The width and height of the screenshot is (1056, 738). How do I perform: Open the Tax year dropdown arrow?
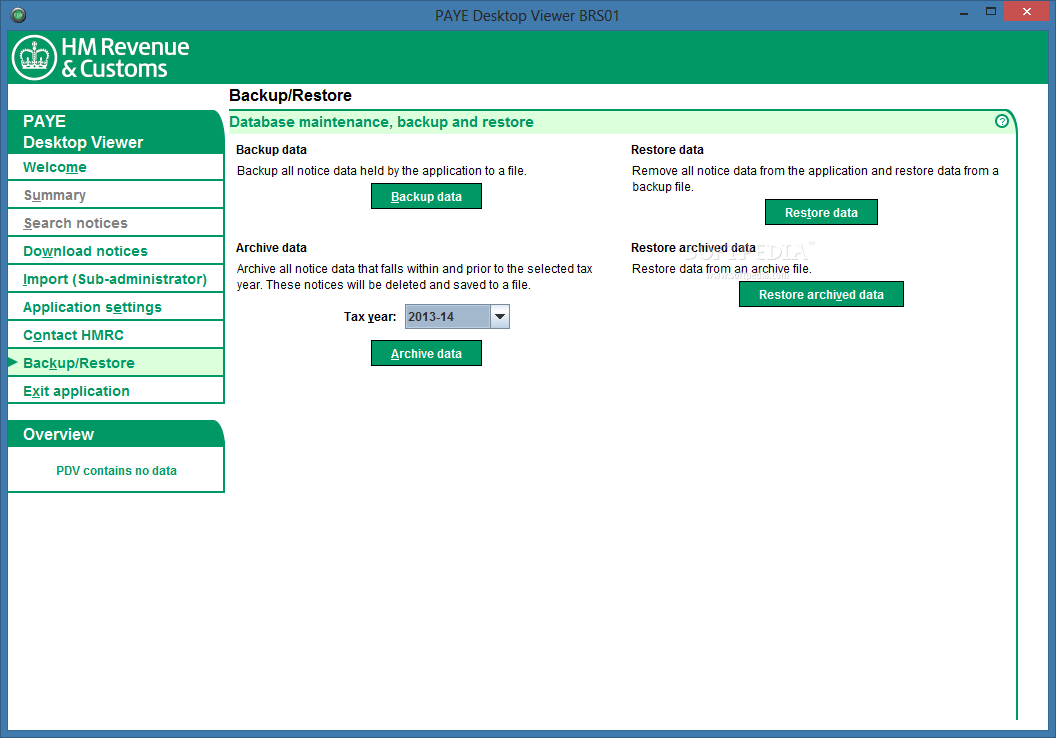[x=500, y=316]
